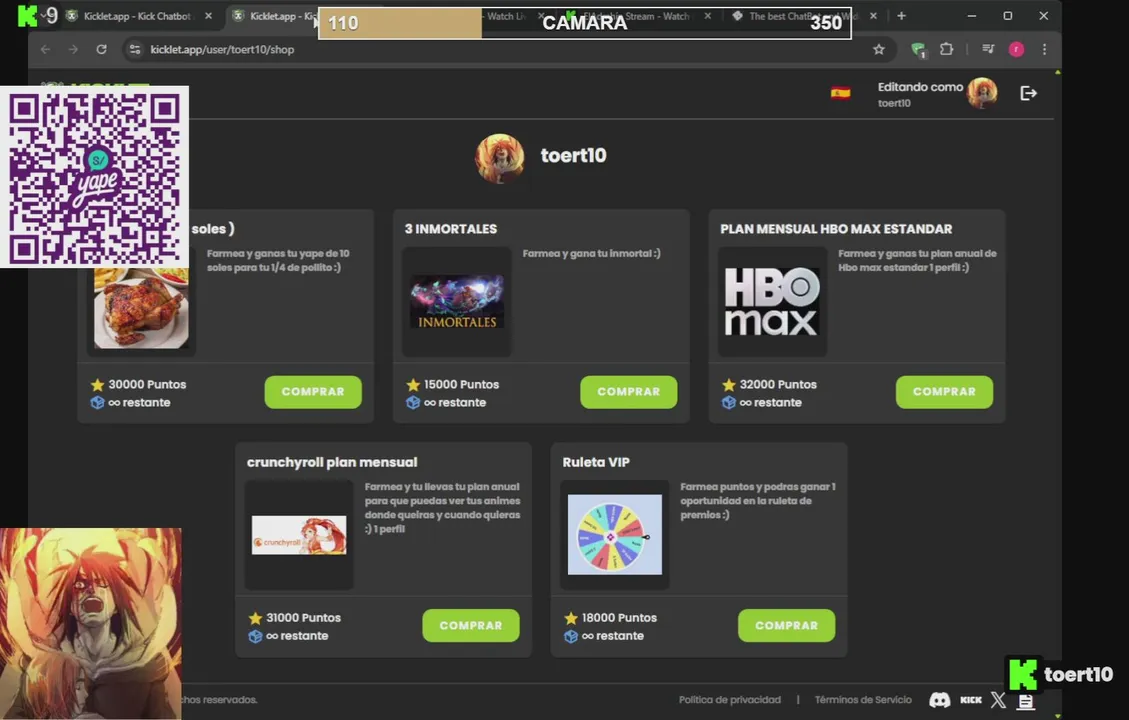Click the address bar URL kicklet.app/user/toert10/shop
The width and height of the screenshot is (1129, 720).
(x=222, y=50)
